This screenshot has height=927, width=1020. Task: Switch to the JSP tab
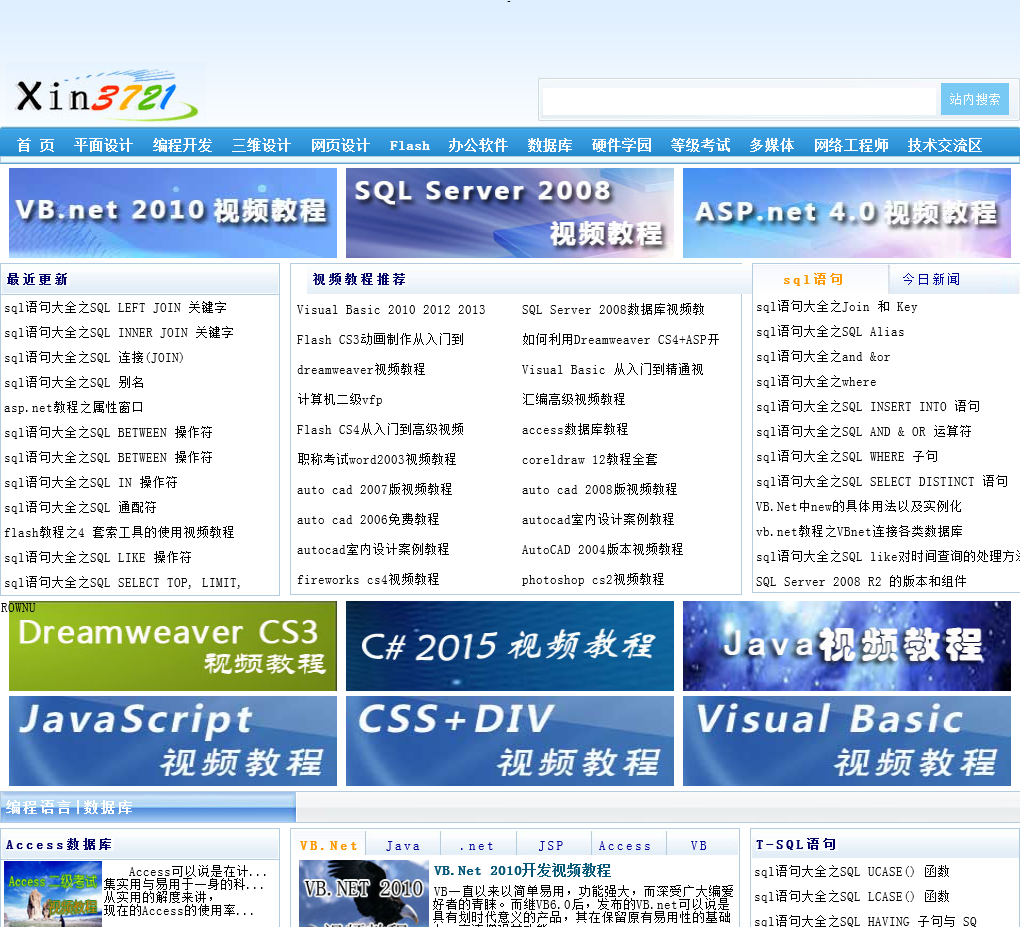click(551, 846)
